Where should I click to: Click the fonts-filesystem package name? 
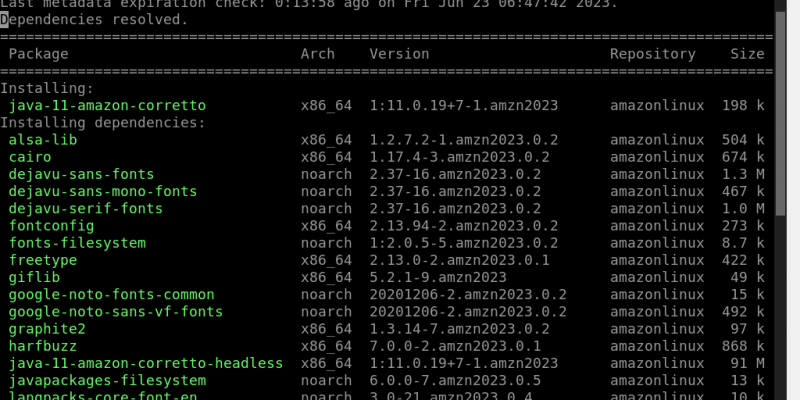click(x=77, y=243)
